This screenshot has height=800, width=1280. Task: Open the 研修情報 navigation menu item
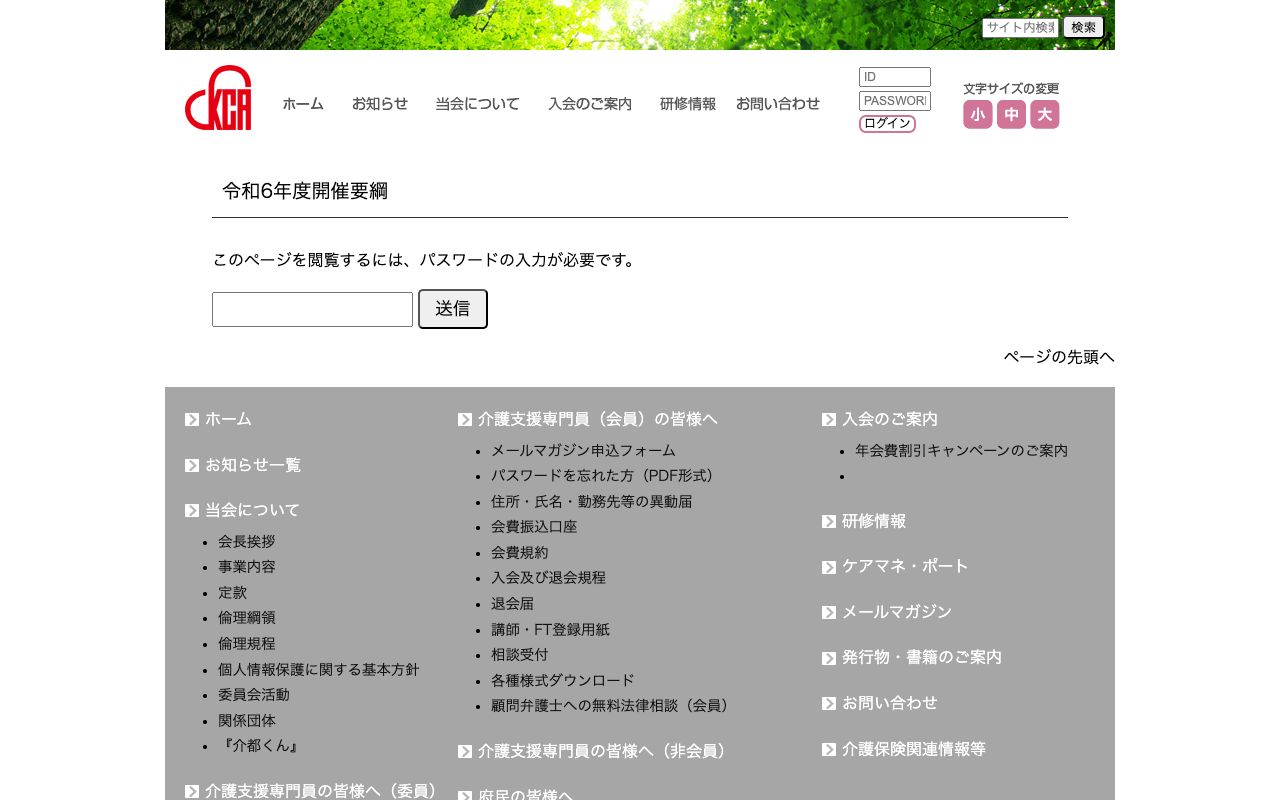[x=687, y=104]
